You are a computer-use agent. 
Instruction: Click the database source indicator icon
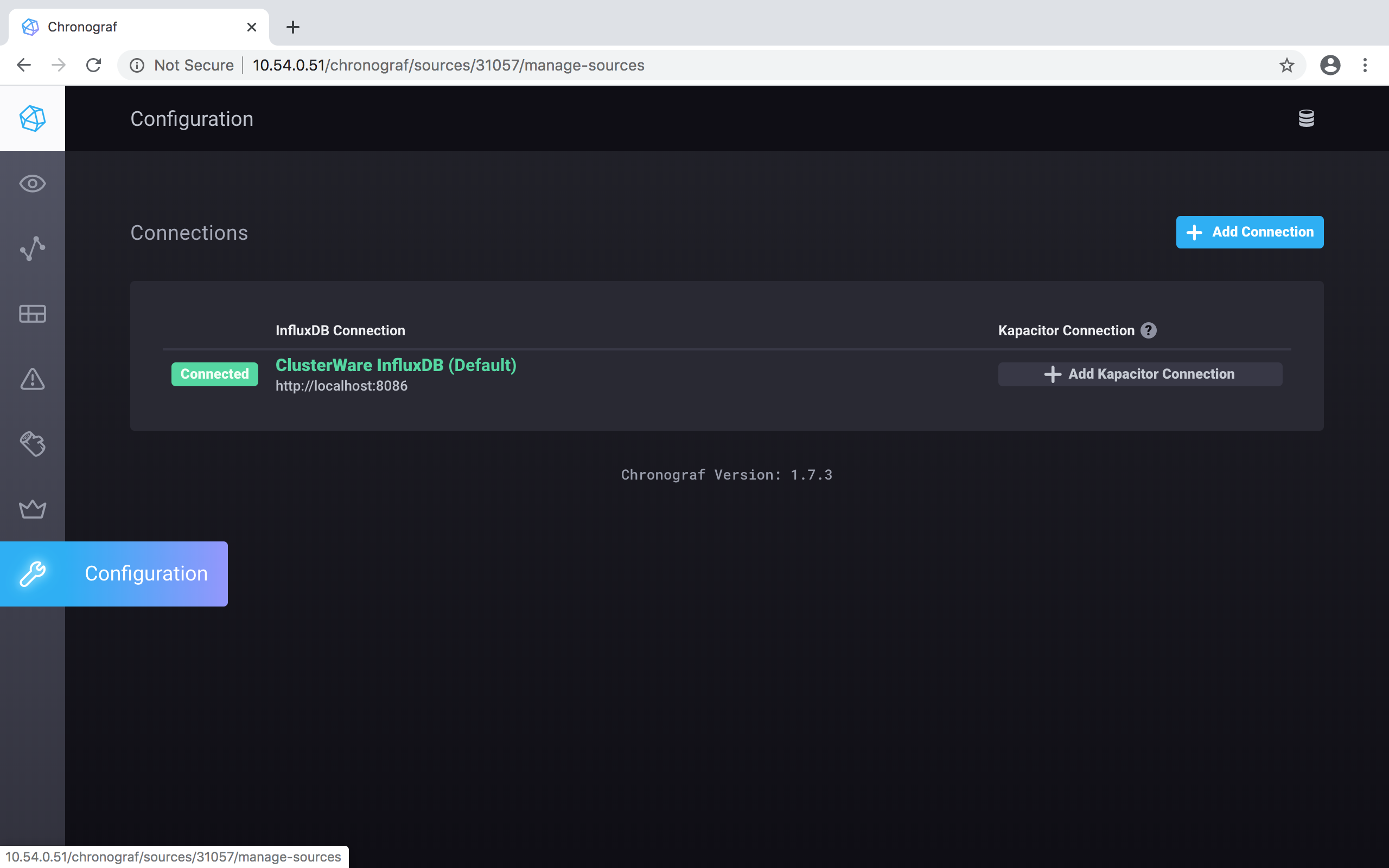coord(1307,118)
